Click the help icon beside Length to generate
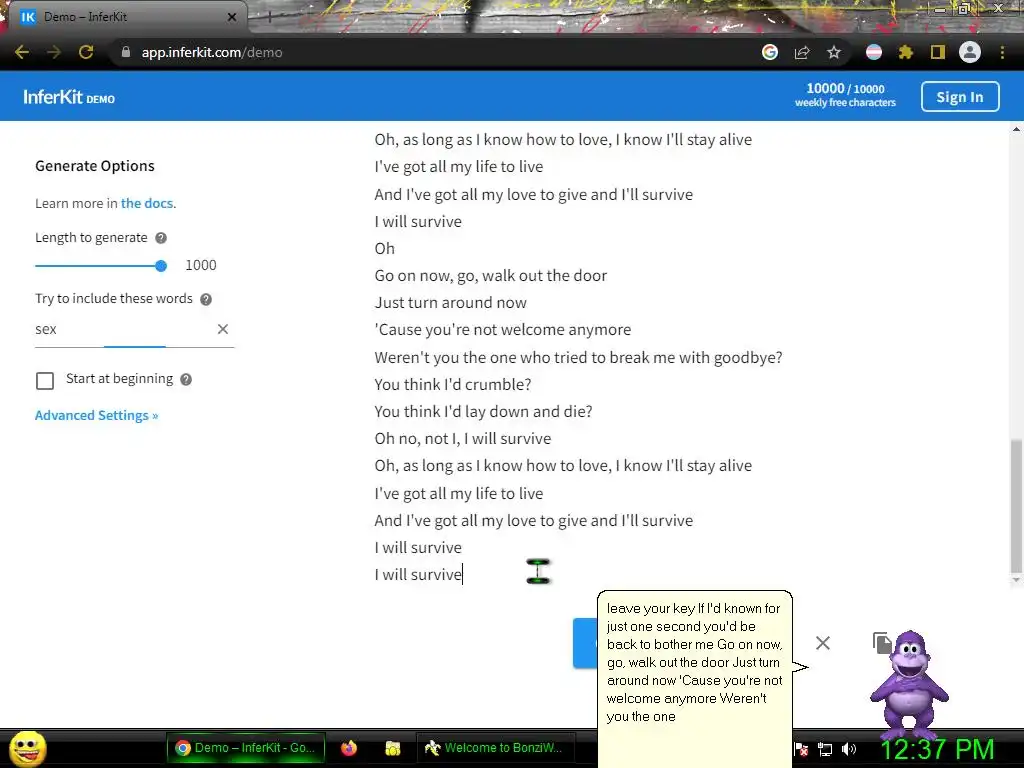Viewport: 1024px width, 768px height. point(161,238)
